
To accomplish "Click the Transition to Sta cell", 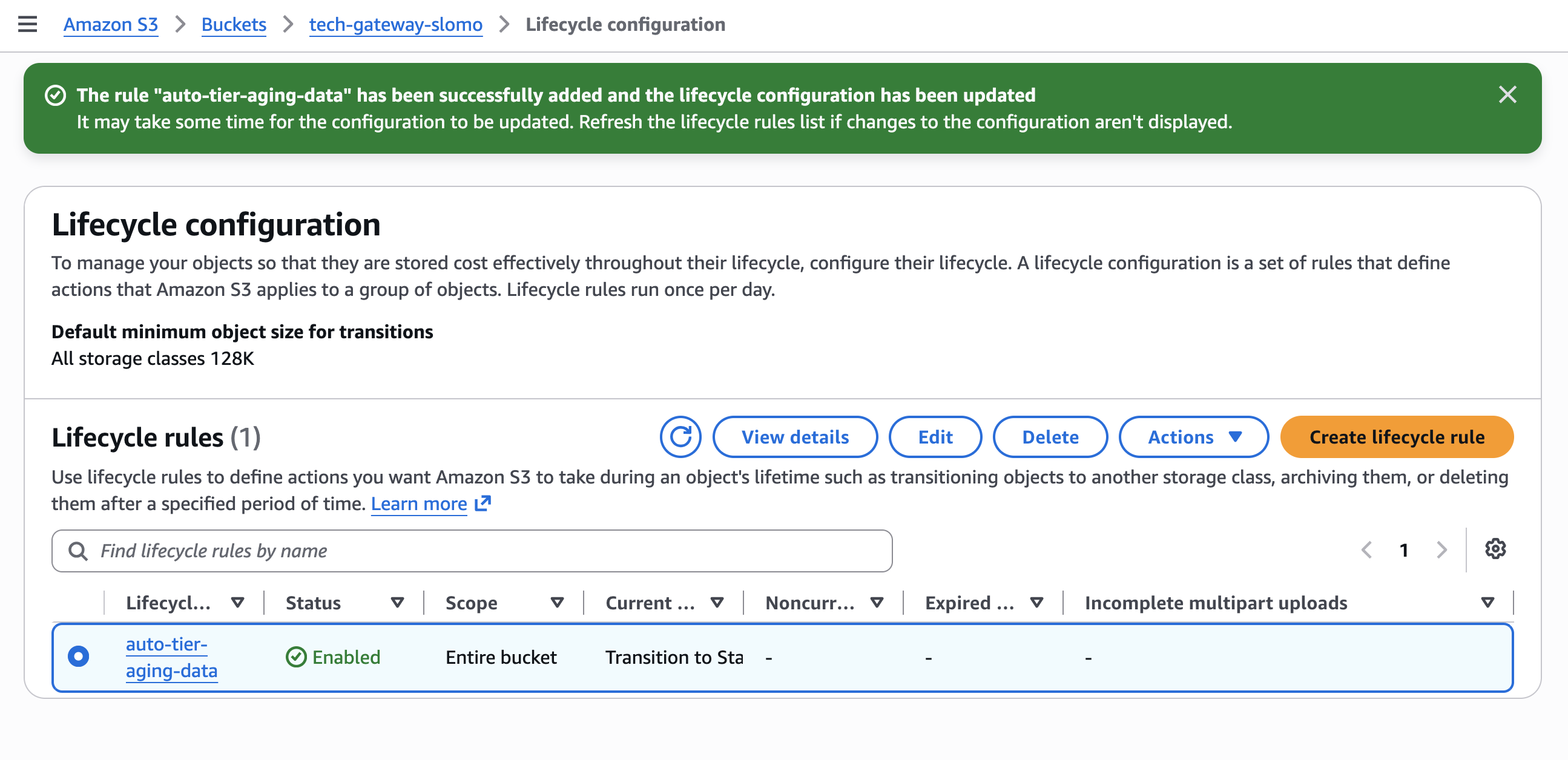I will pos(674,657).
